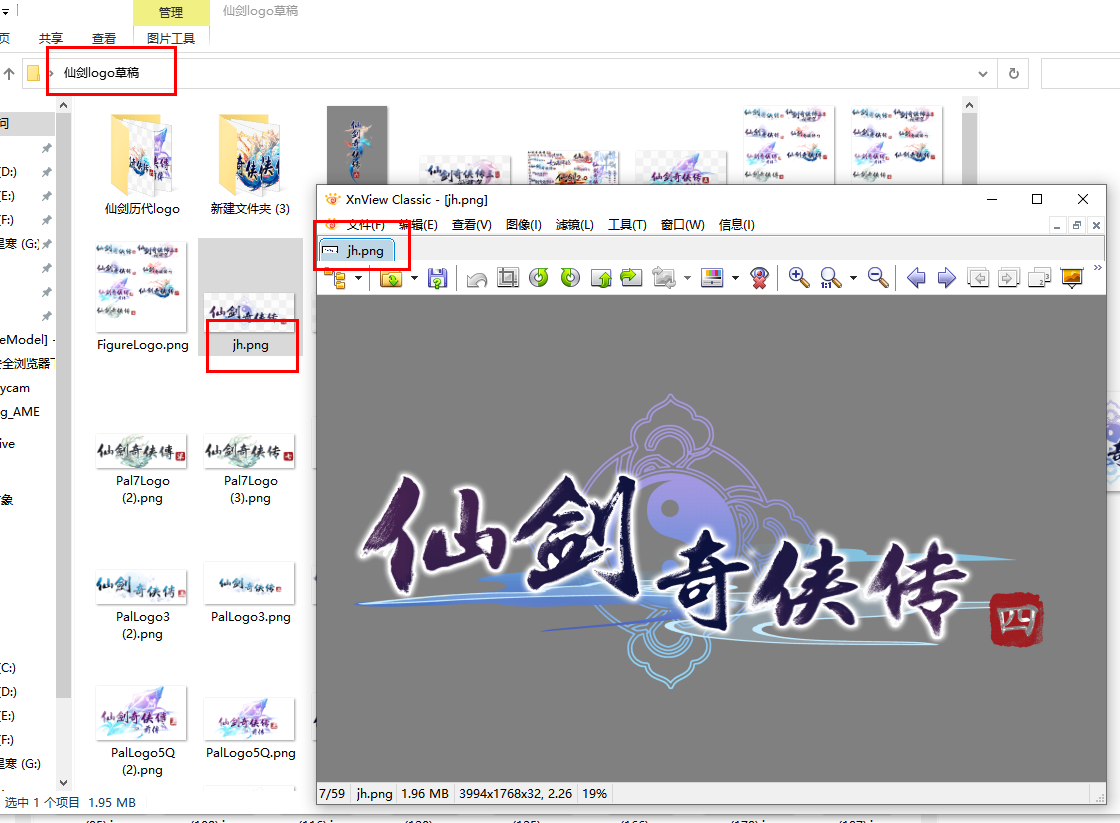
Task: Expand the zoom options dropdown arrow
Action: click(853, 278)
